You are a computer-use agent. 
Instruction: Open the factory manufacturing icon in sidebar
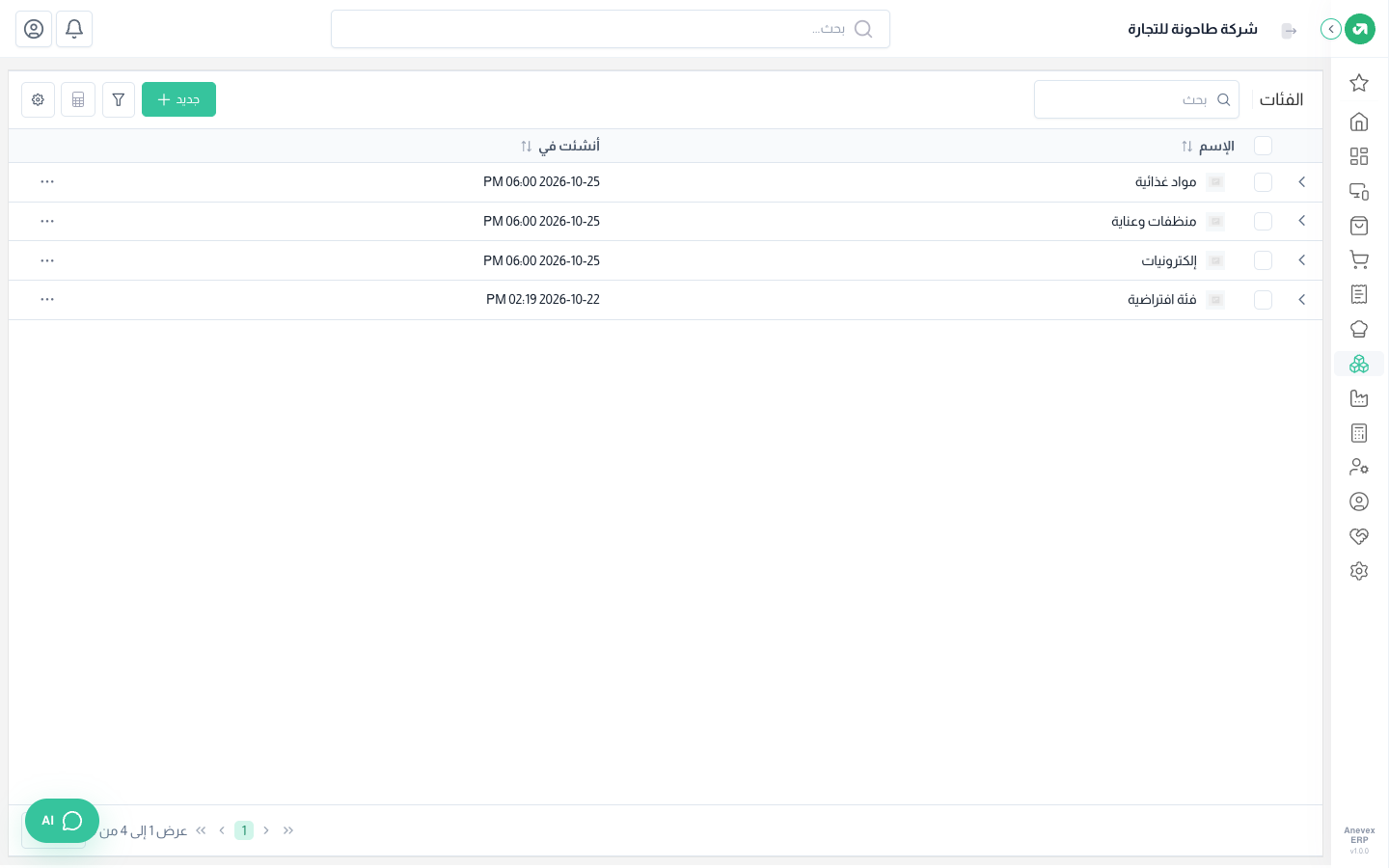tap(1359, 398)
